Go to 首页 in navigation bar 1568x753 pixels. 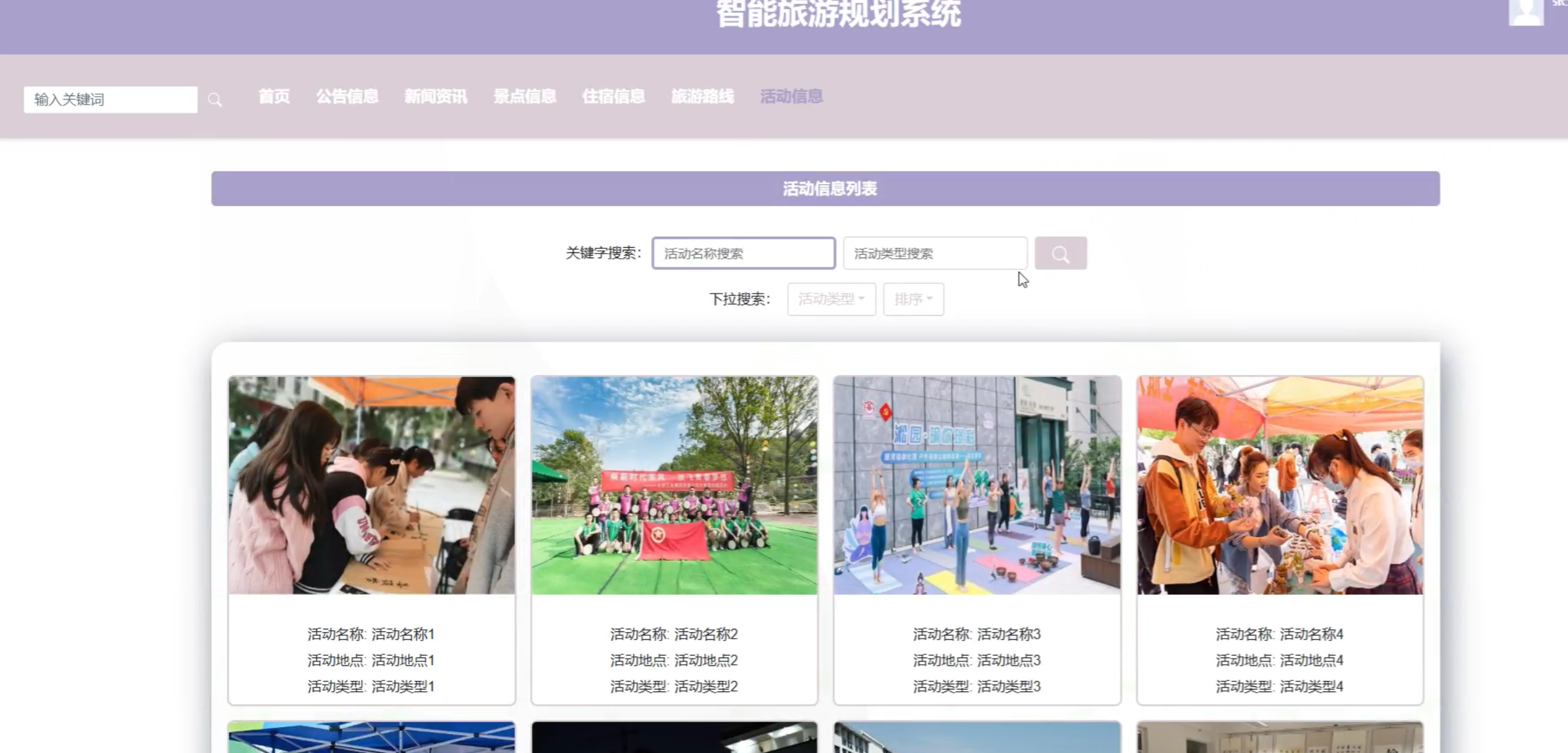coord(274,97)
